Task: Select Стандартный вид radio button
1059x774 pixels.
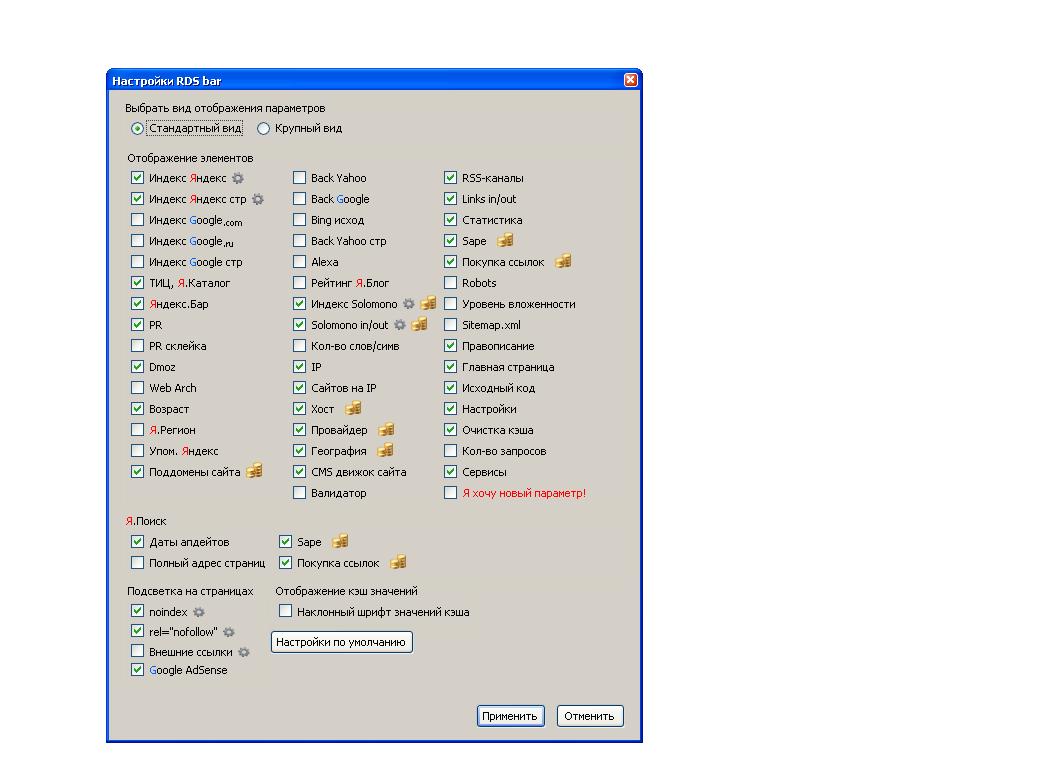Action: click(137, 128)
